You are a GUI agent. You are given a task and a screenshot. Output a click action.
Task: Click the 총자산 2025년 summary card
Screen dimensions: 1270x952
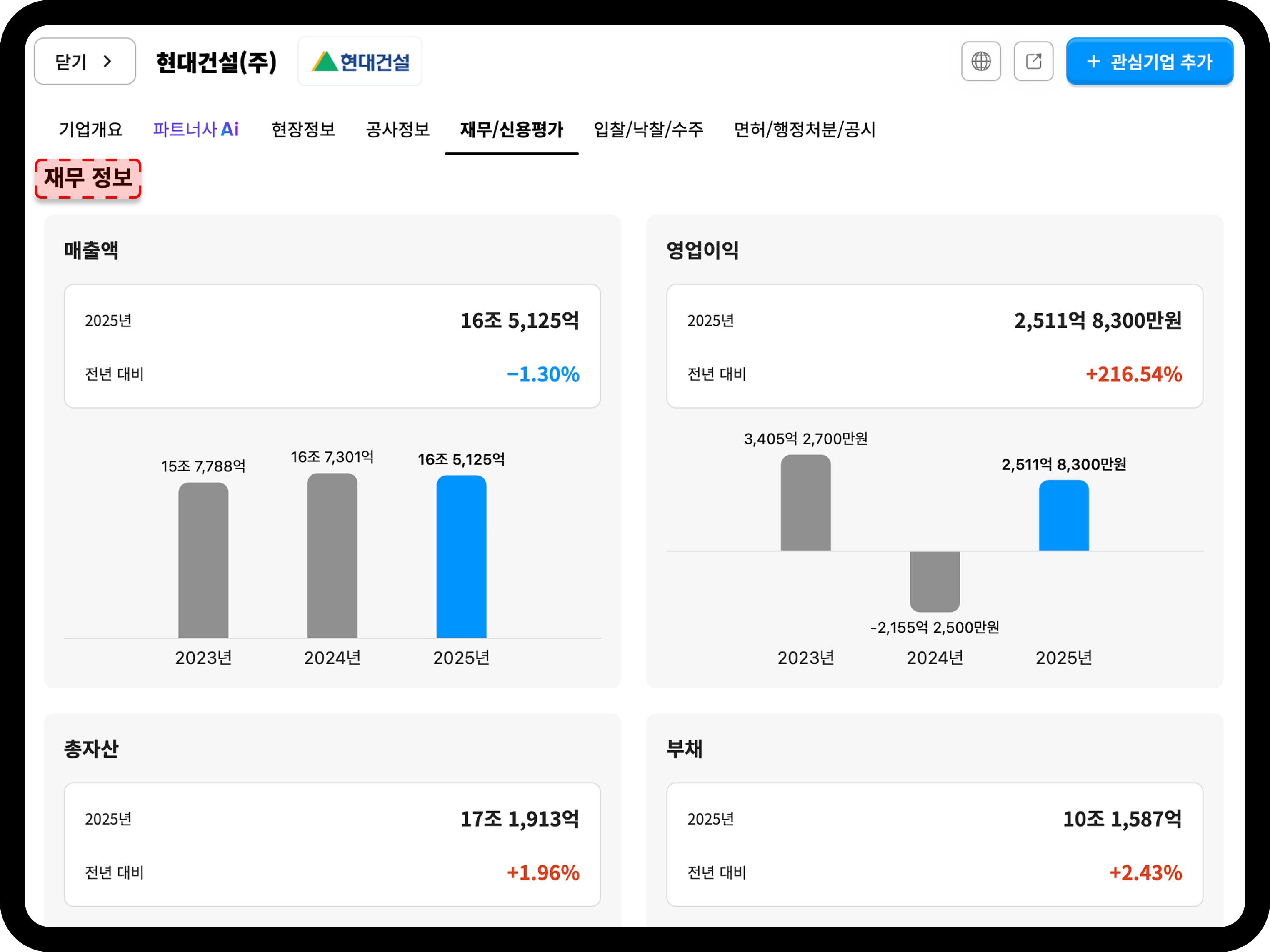(332, 844)
